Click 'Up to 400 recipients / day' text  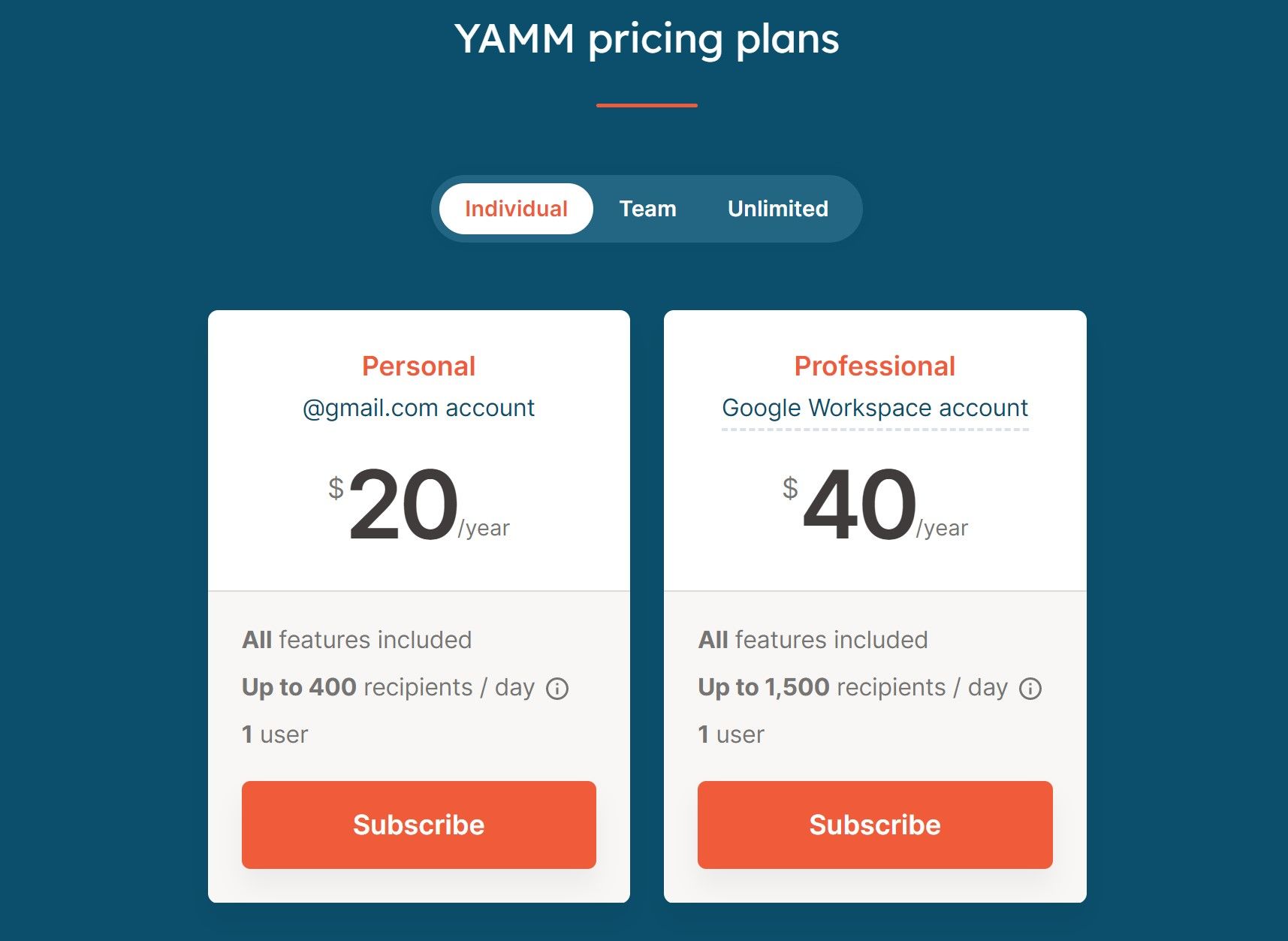pyautogui.click(x=388, y=687)
